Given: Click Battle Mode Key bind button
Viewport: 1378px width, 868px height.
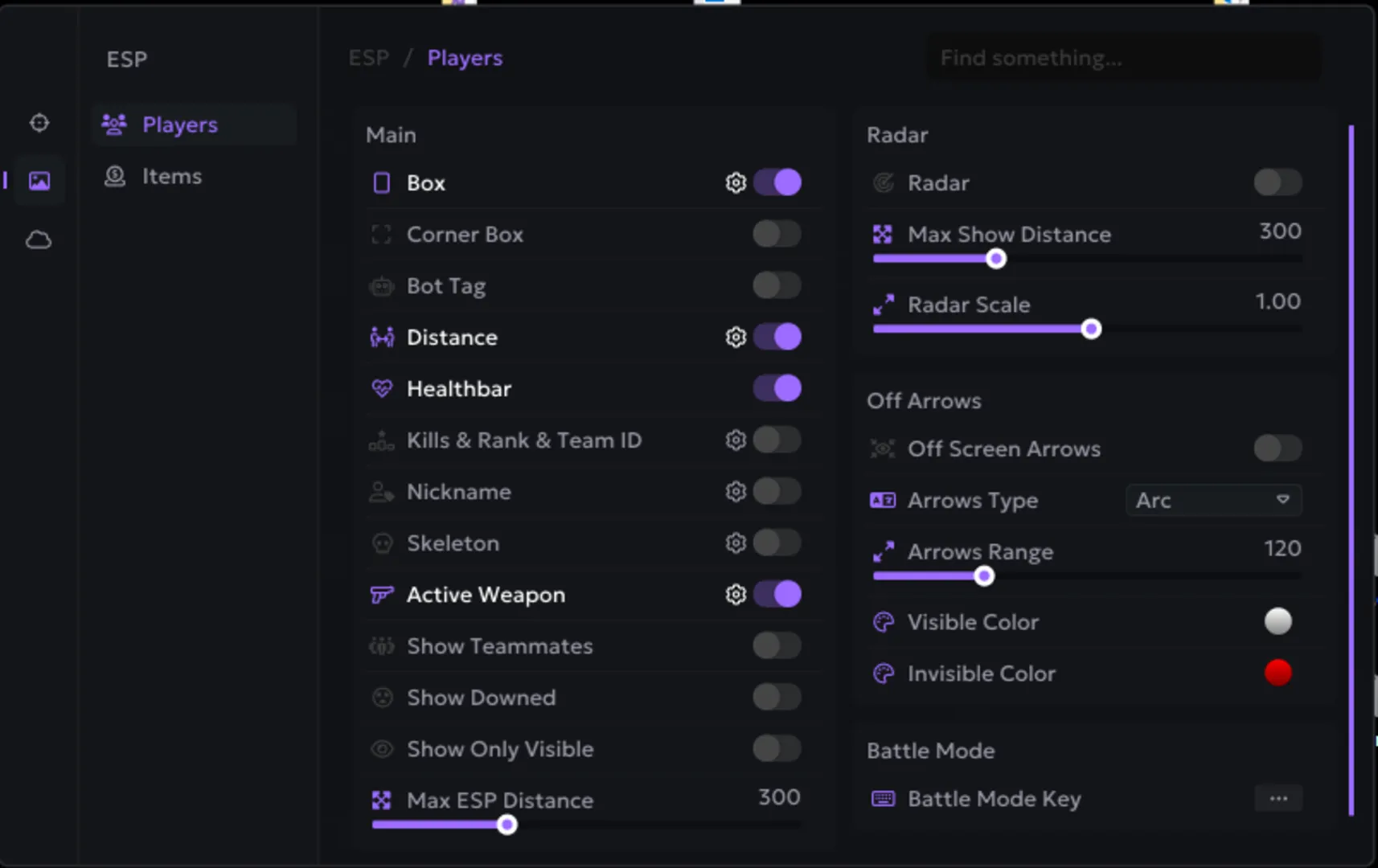Looking at the screenshot, I should point(1278,798).
